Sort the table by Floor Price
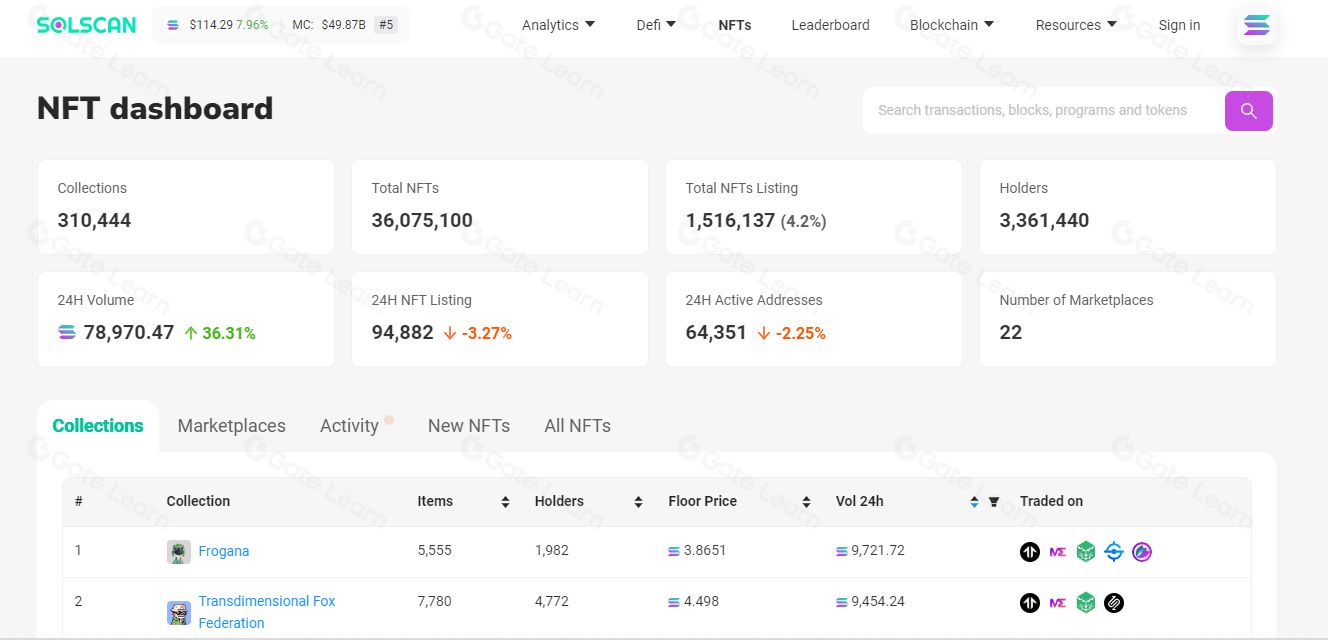Viewport: 1328px width, 640px height. (x=806, y=502)
